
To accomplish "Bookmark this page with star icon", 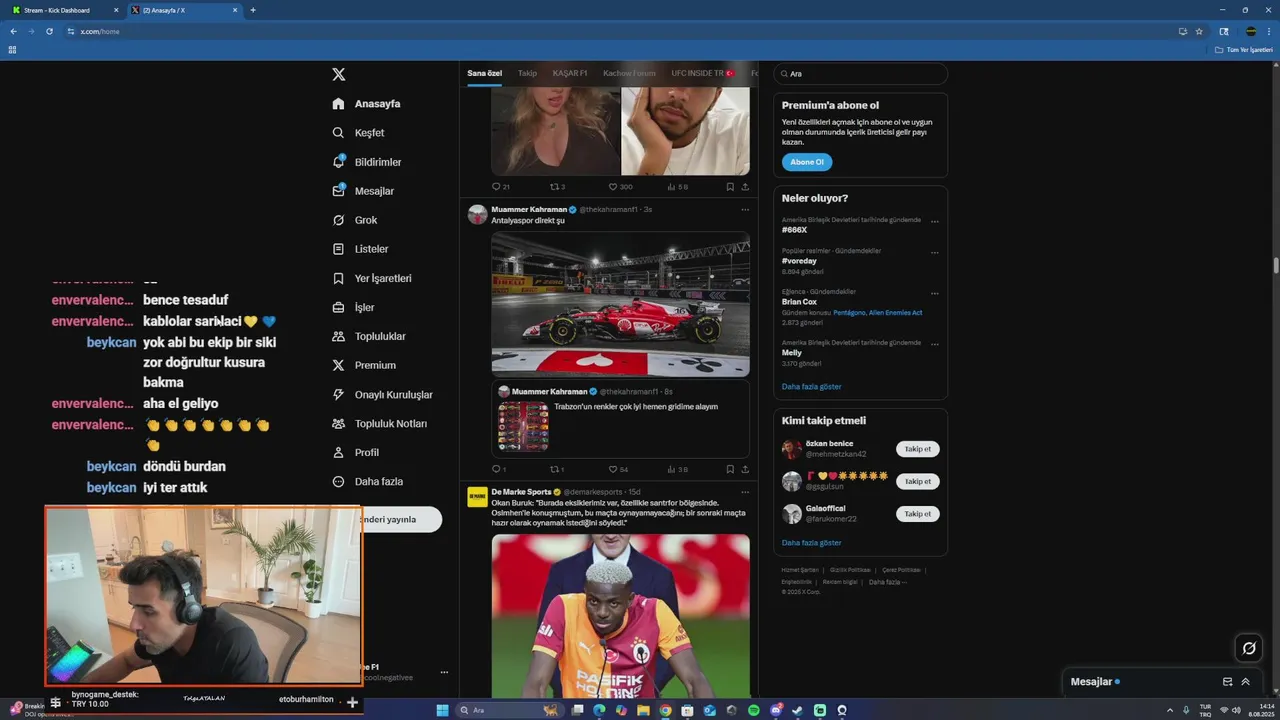I will pos(1199,31).
